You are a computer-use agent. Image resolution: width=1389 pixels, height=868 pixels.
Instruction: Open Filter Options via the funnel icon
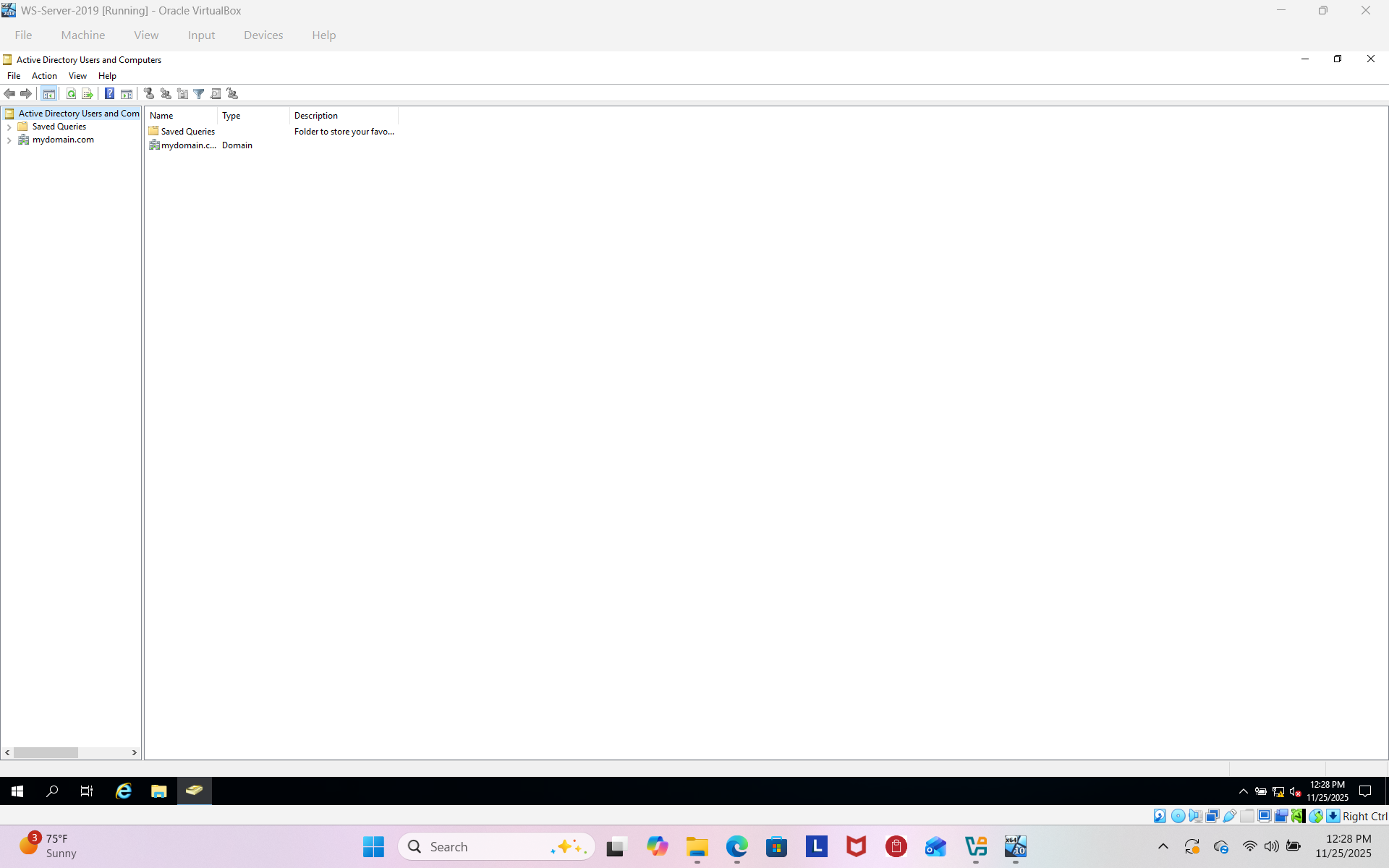tap(199, 93)
